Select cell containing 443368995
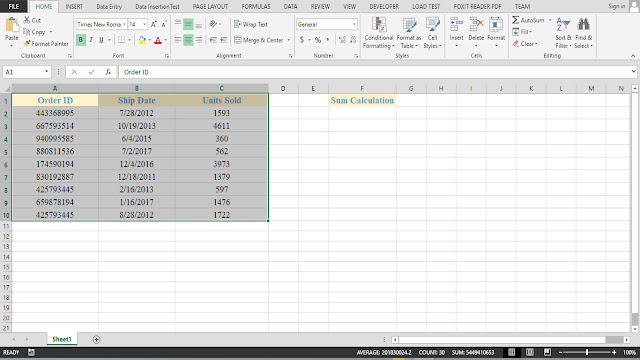This screenshot has height=360, width=640. point(55,113)
